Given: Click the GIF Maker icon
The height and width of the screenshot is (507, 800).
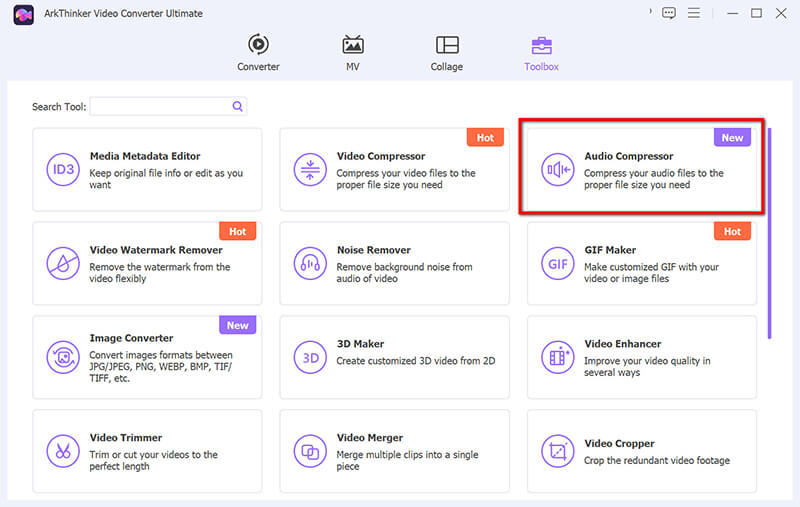Looking at the screenshot, I should pyautogui.click(x=558, y=263).
